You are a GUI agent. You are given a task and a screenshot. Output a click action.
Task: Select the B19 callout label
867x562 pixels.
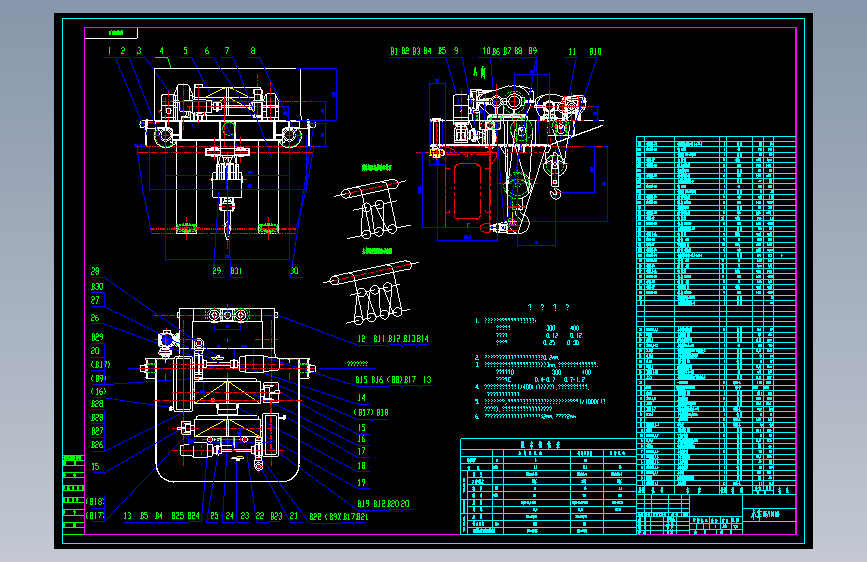pyautogui.click(x=363, y=503)
